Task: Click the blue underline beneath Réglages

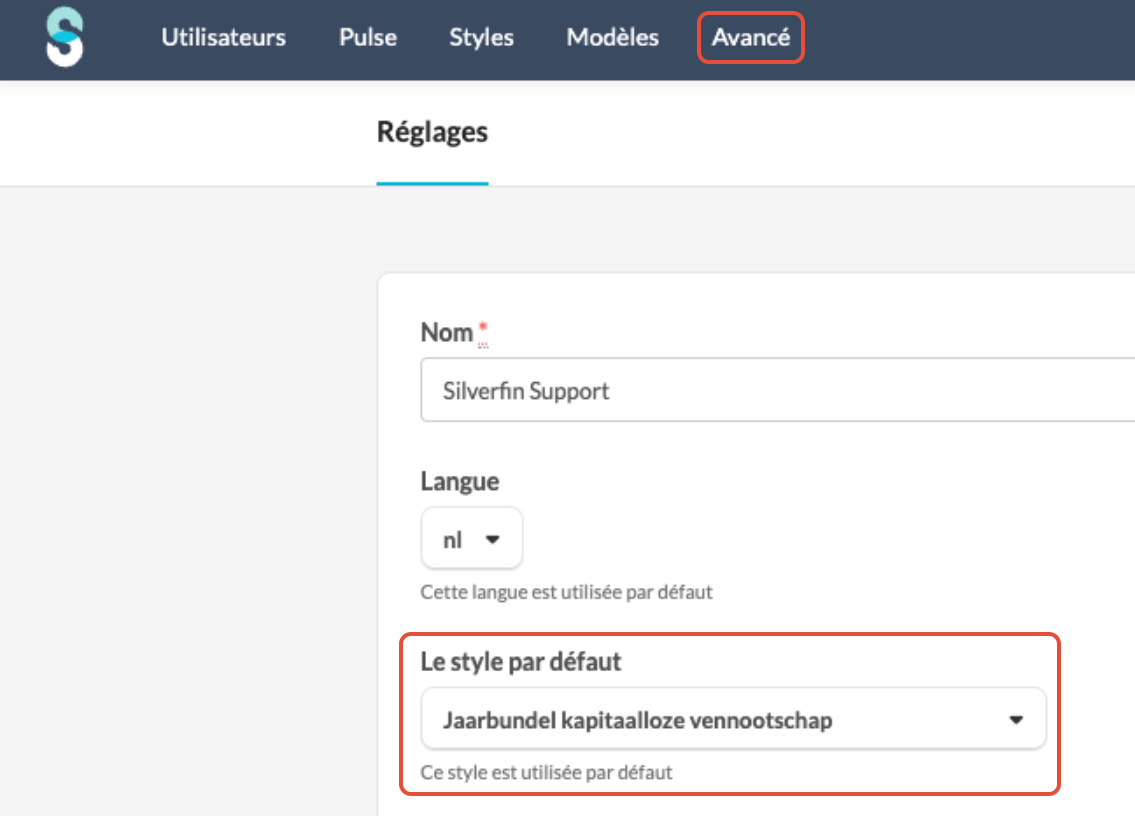Action: pos(432,184)
